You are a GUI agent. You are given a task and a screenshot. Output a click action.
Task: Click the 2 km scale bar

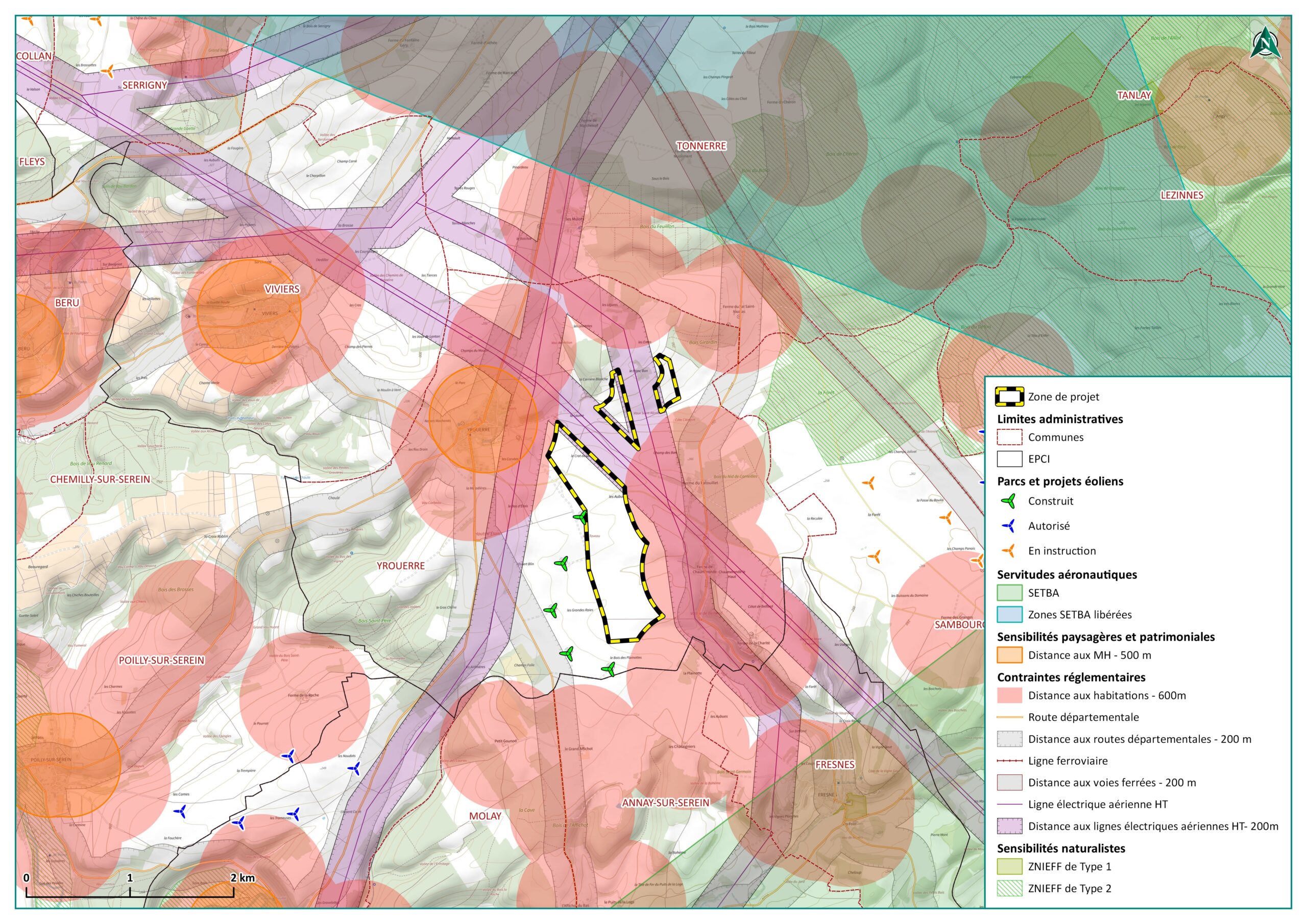coord(130,896)
